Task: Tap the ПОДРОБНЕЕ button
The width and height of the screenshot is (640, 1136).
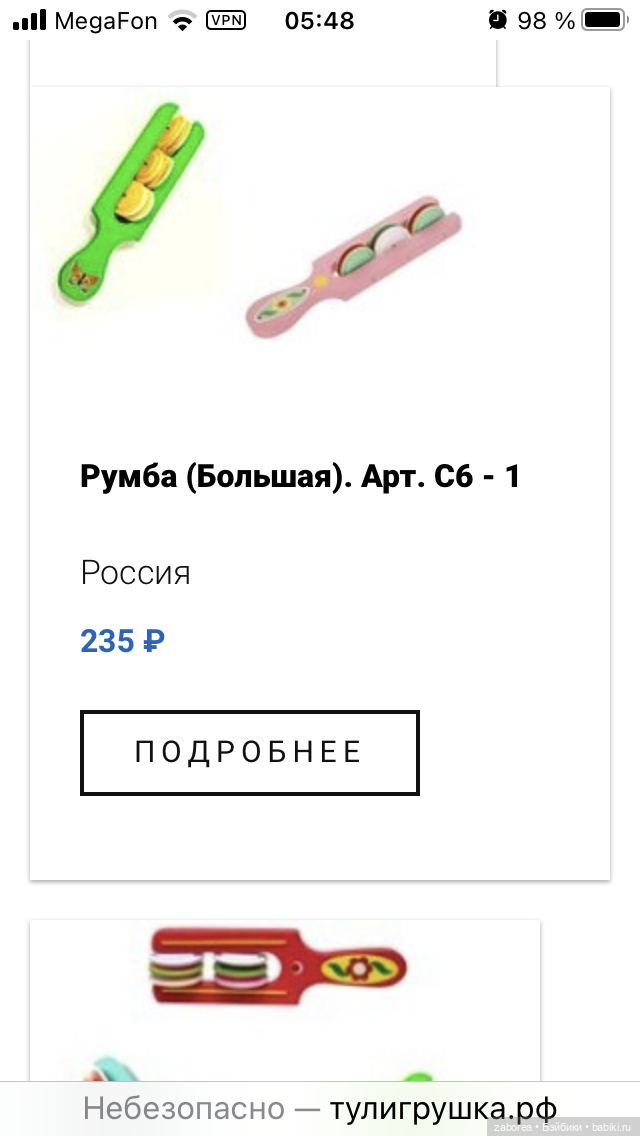Action: [x=249, y=752]
